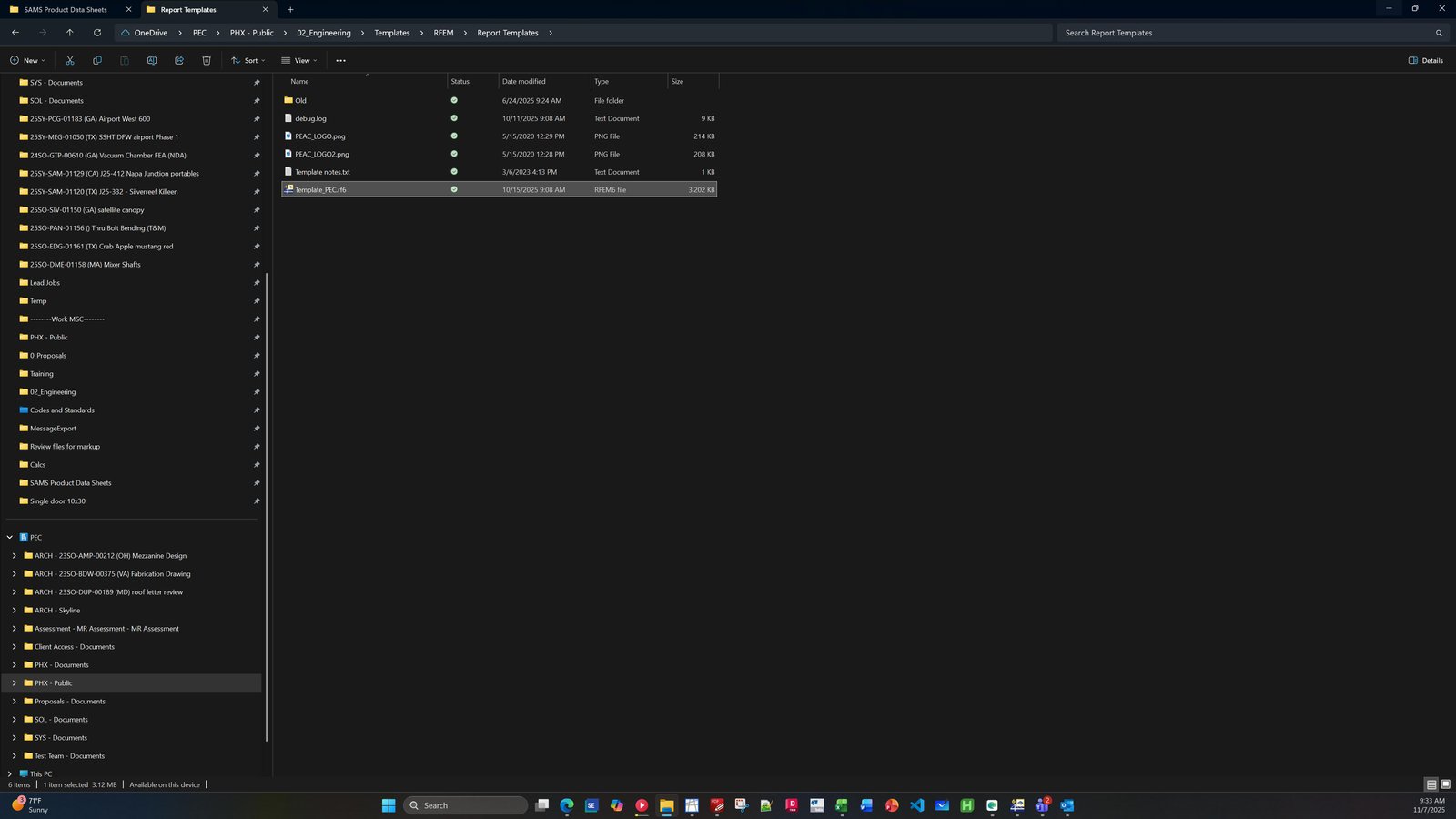Switch to SAMS Product Data Sheets tab
1456x819 pixels.
coord(66,9)
